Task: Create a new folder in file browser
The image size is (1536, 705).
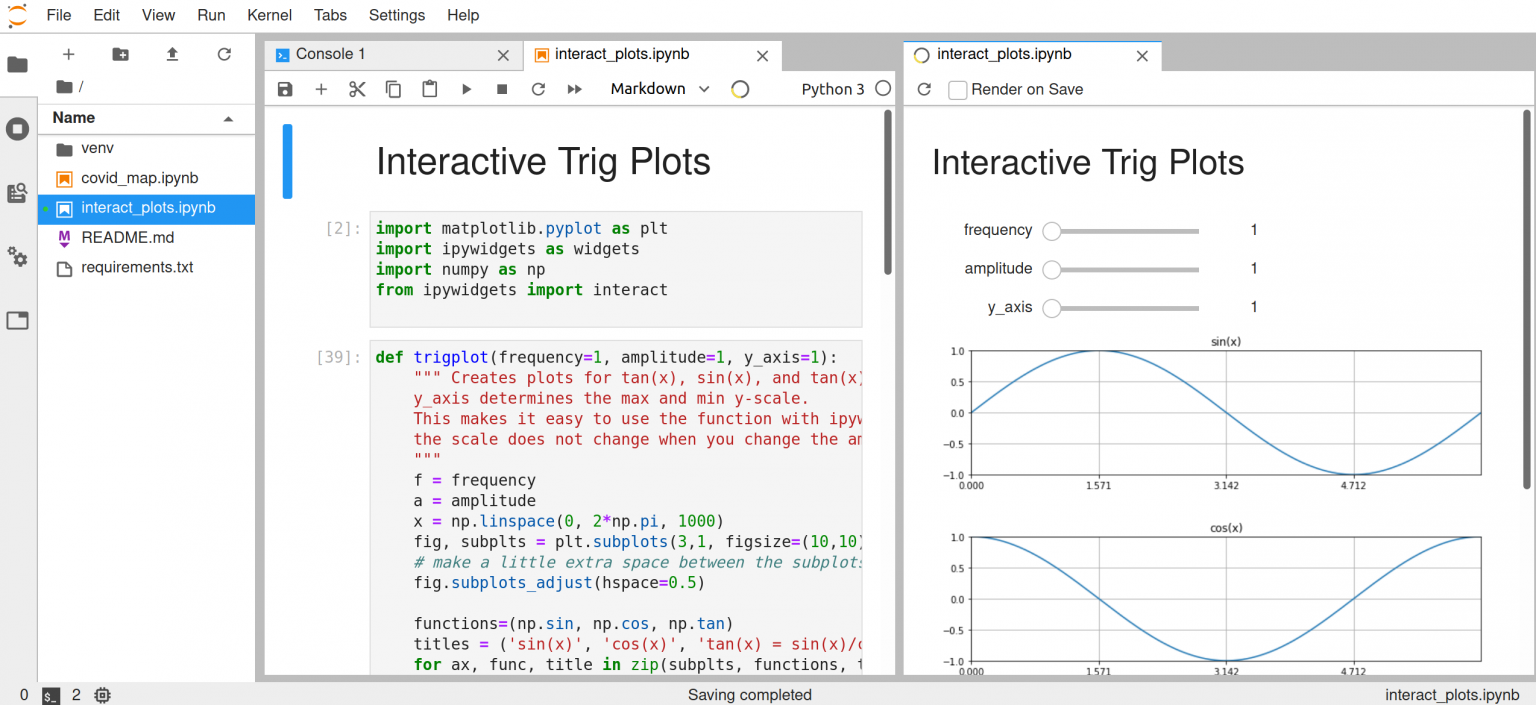Action: click(x=120, y=55)
